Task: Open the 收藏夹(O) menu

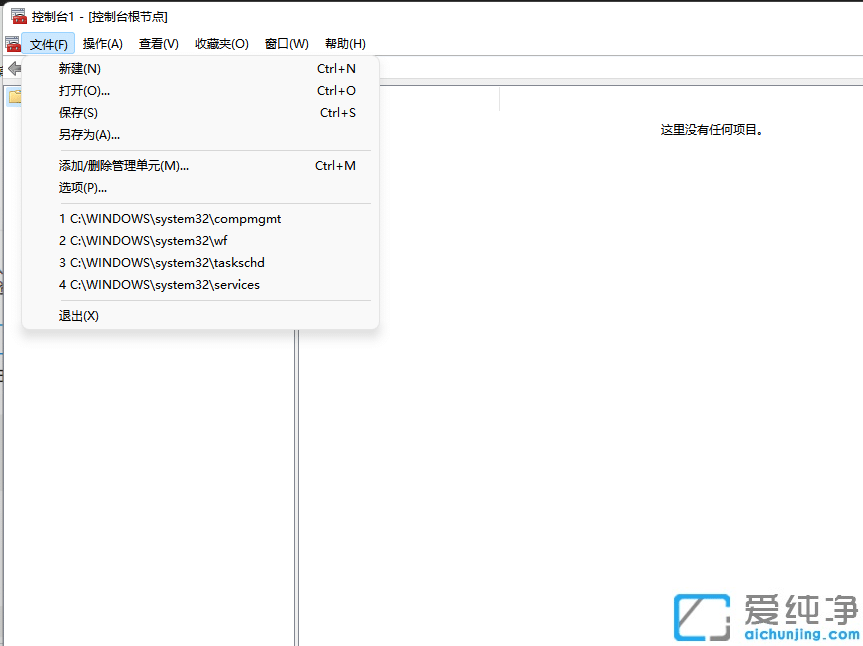Action: tap(222, 43)
